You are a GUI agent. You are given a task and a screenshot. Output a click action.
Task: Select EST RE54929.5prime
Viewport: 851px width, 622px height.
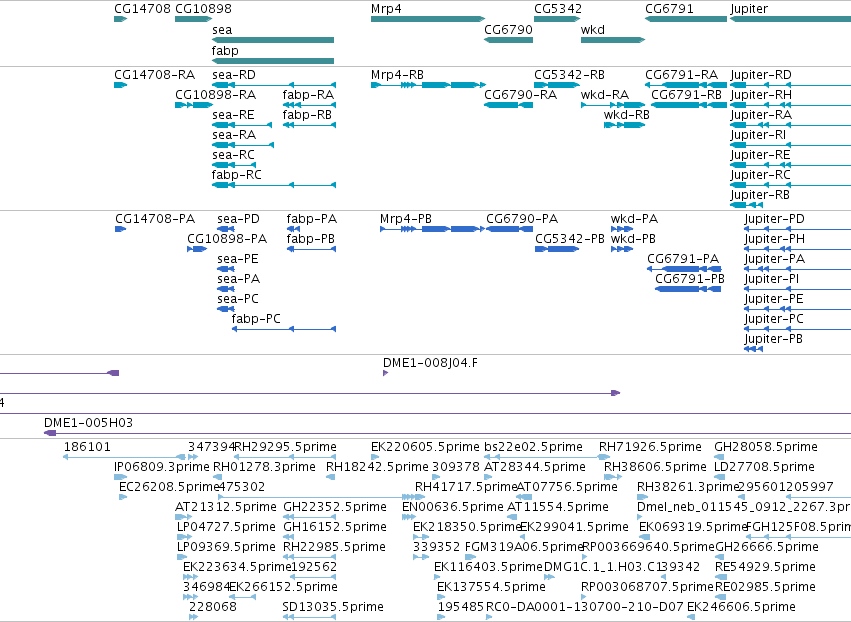tap(723, 576)
